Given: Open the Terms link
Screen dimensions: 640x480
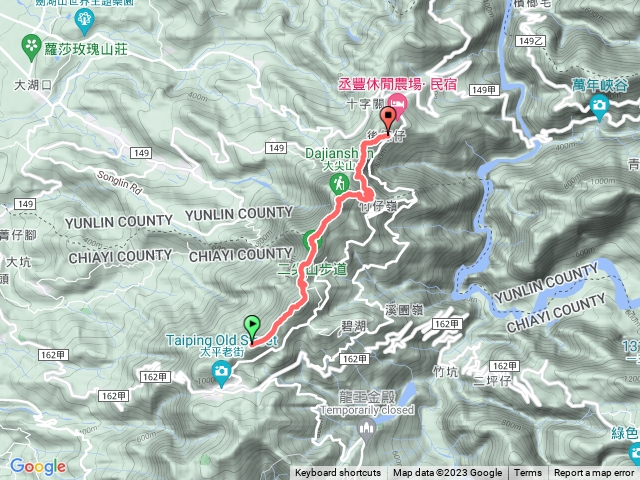Looking at the screenshot, I should pyautogui.click(x=527, y=473).
